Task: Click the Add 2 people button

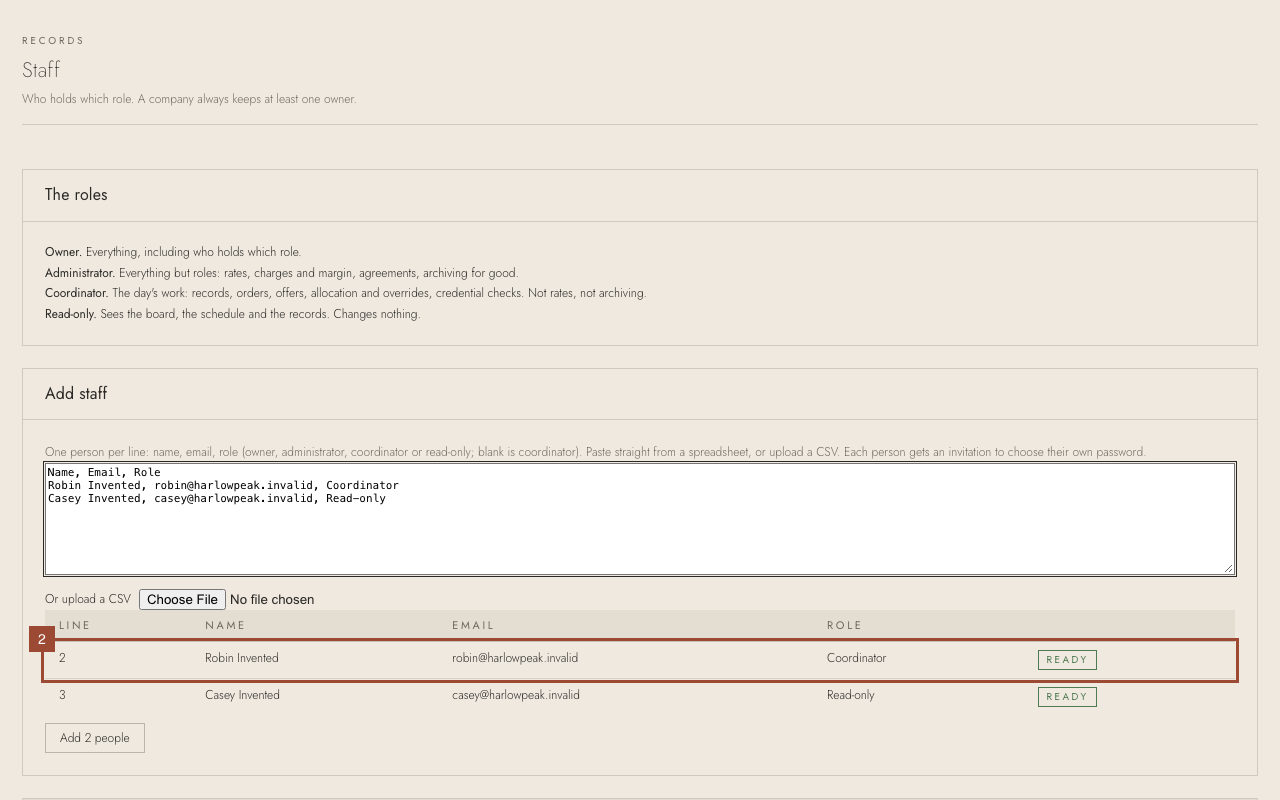Action: tap(95, 738)
